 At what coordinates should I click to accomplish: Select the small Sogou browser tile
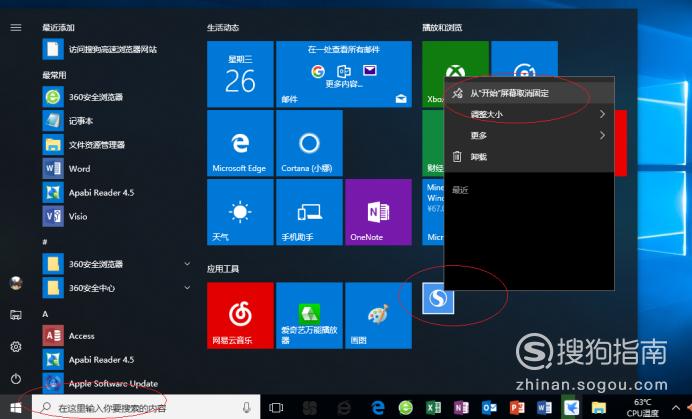pos(438,298)
